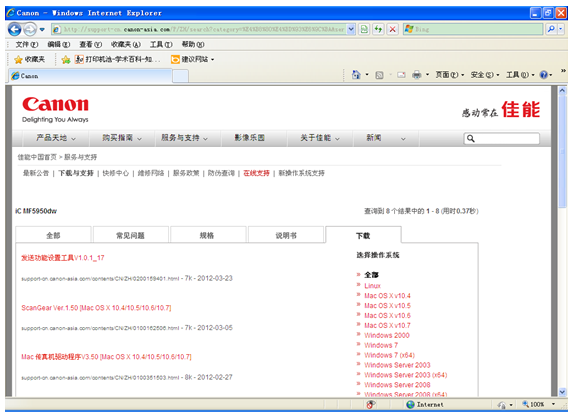576x419 pixels.
Task: Expand the command bar chevron overflow
Action: 563,71
